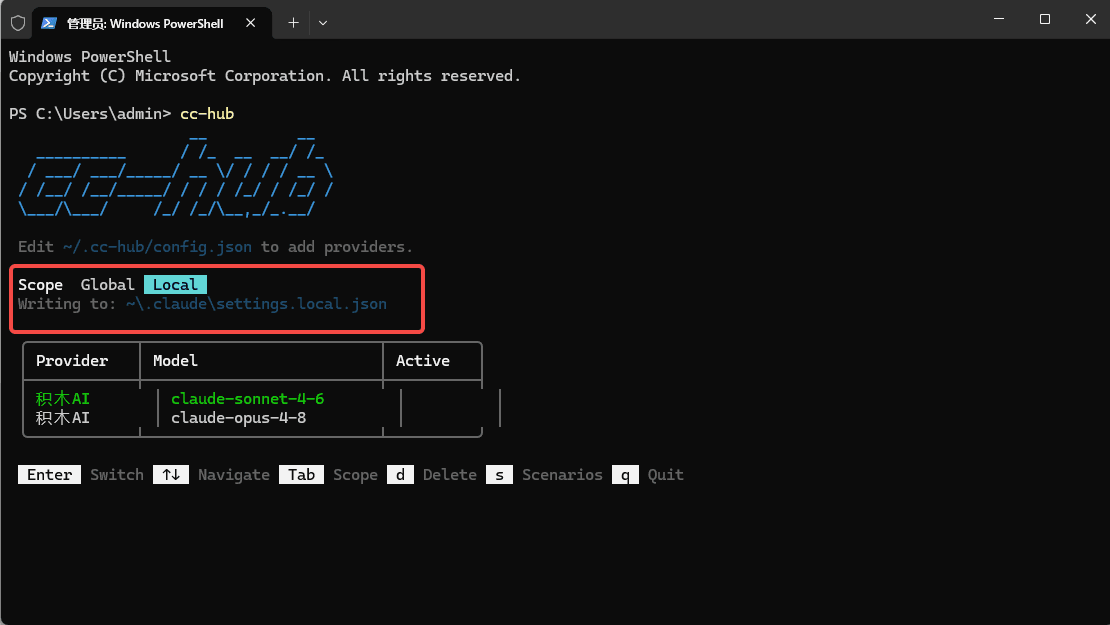Click the Model column header
The width and height of the screenshot is (1110, 625).
pyautogui.click(x=176, y=361)
